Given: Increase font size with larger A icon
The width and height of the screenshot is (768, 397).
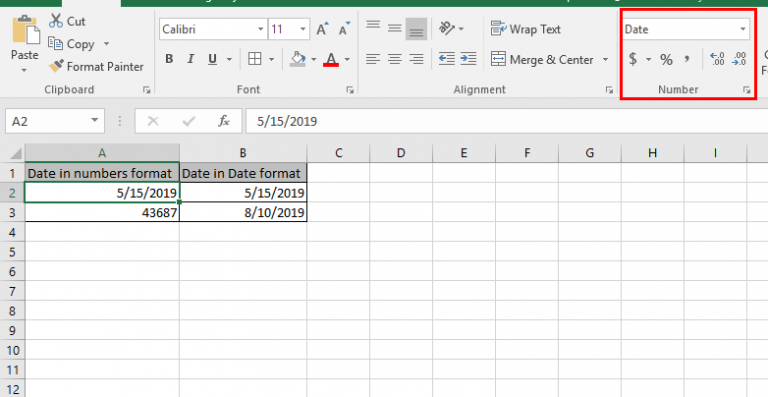Looking at the screenshot, I should [322, 29].
